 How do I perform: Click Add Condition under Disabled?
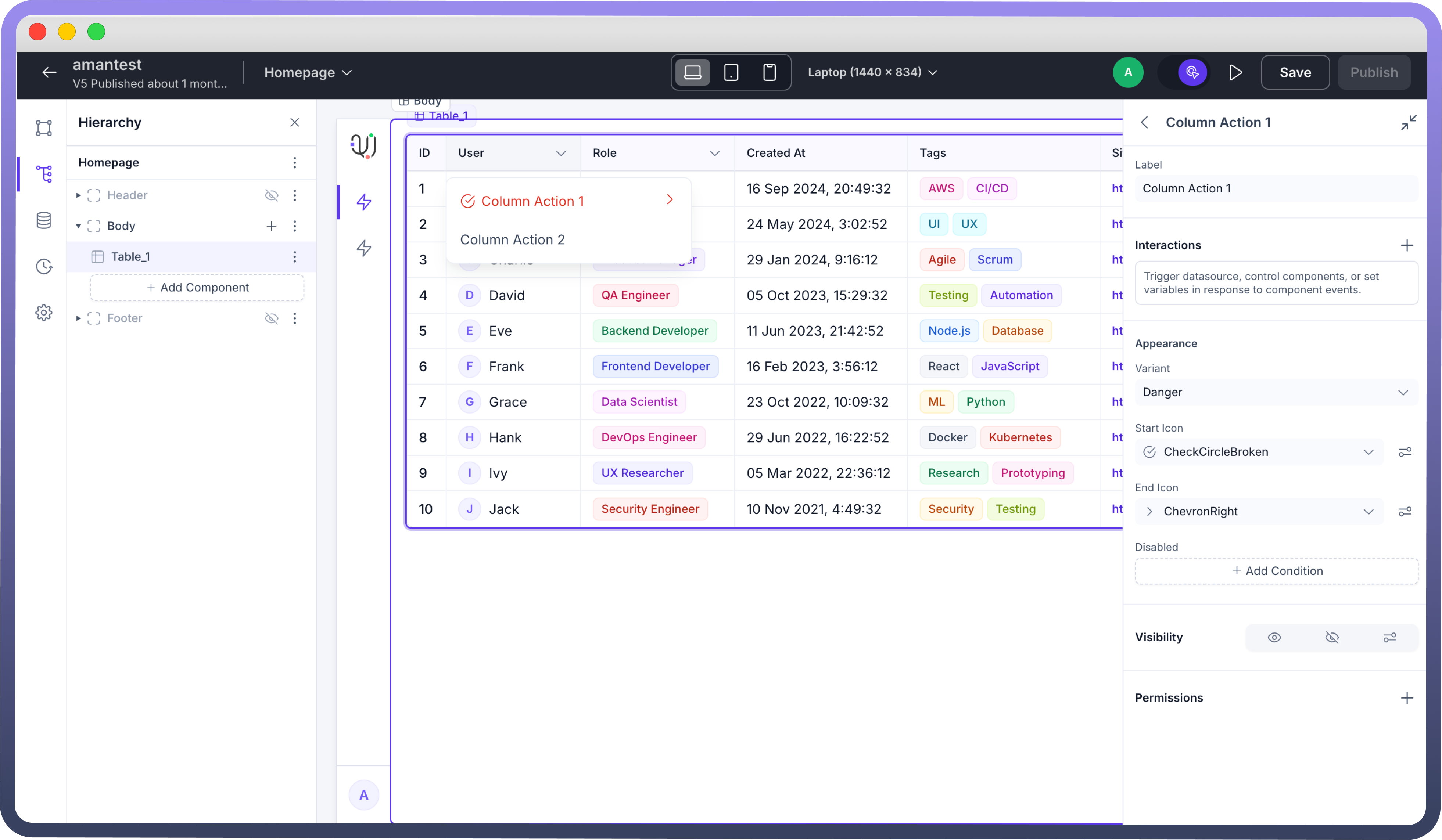tap(1276, 571)
